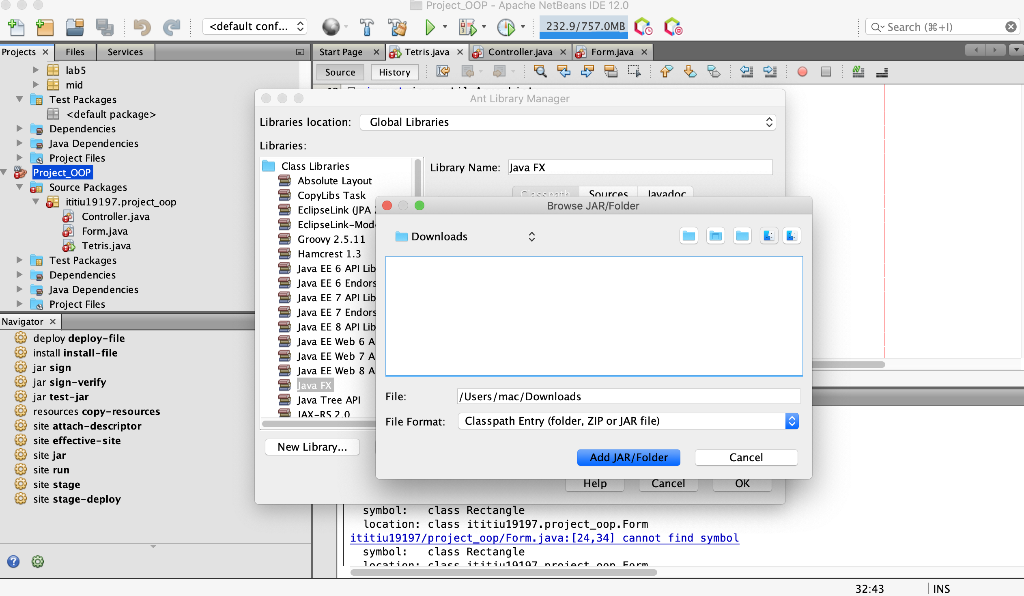1024x596 pixels.
Task: Click Shift Line Left icon
Action: [746, 72]
